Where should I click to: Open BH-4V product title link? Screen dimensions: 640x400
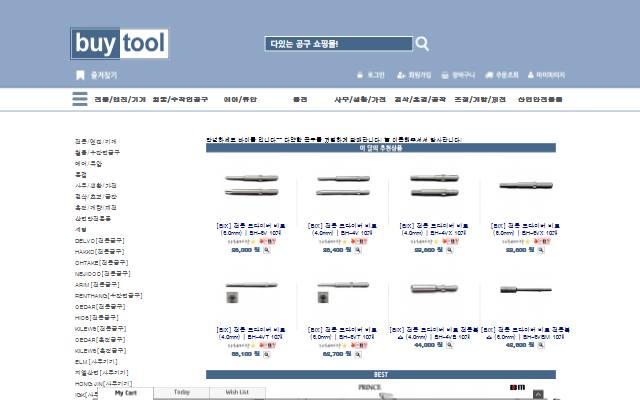pos(342,229)
